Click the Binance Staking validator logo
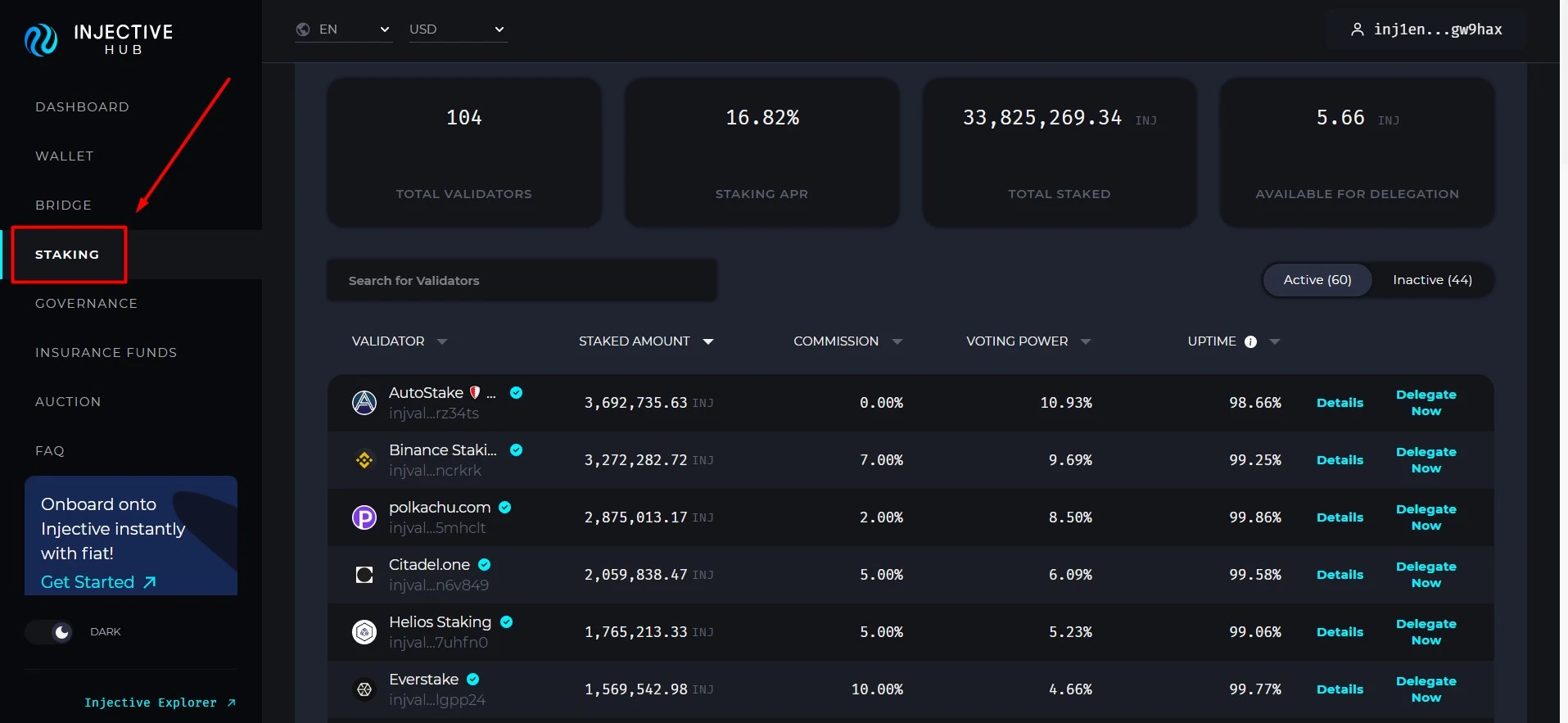Viewport: 1568px width, 723px height. click(x=364, y=460)
